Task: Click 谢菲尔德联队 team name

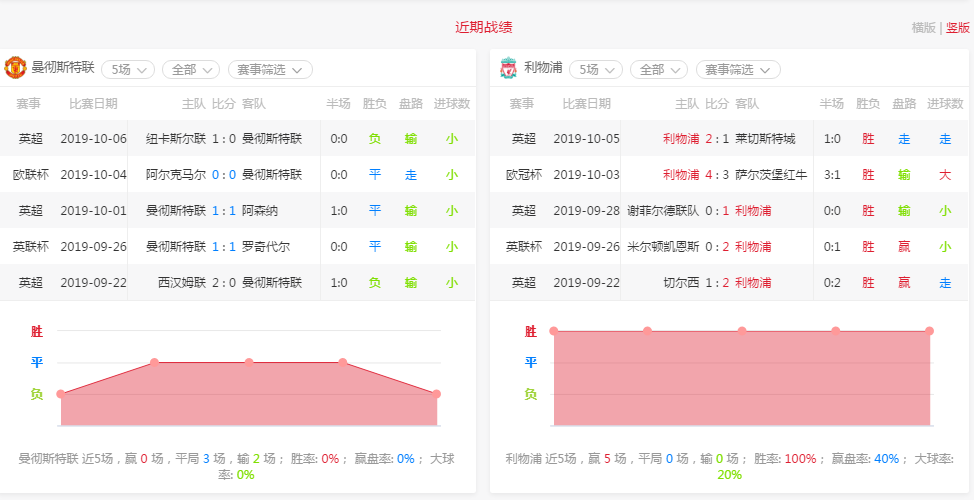Action: coord(663,211)
